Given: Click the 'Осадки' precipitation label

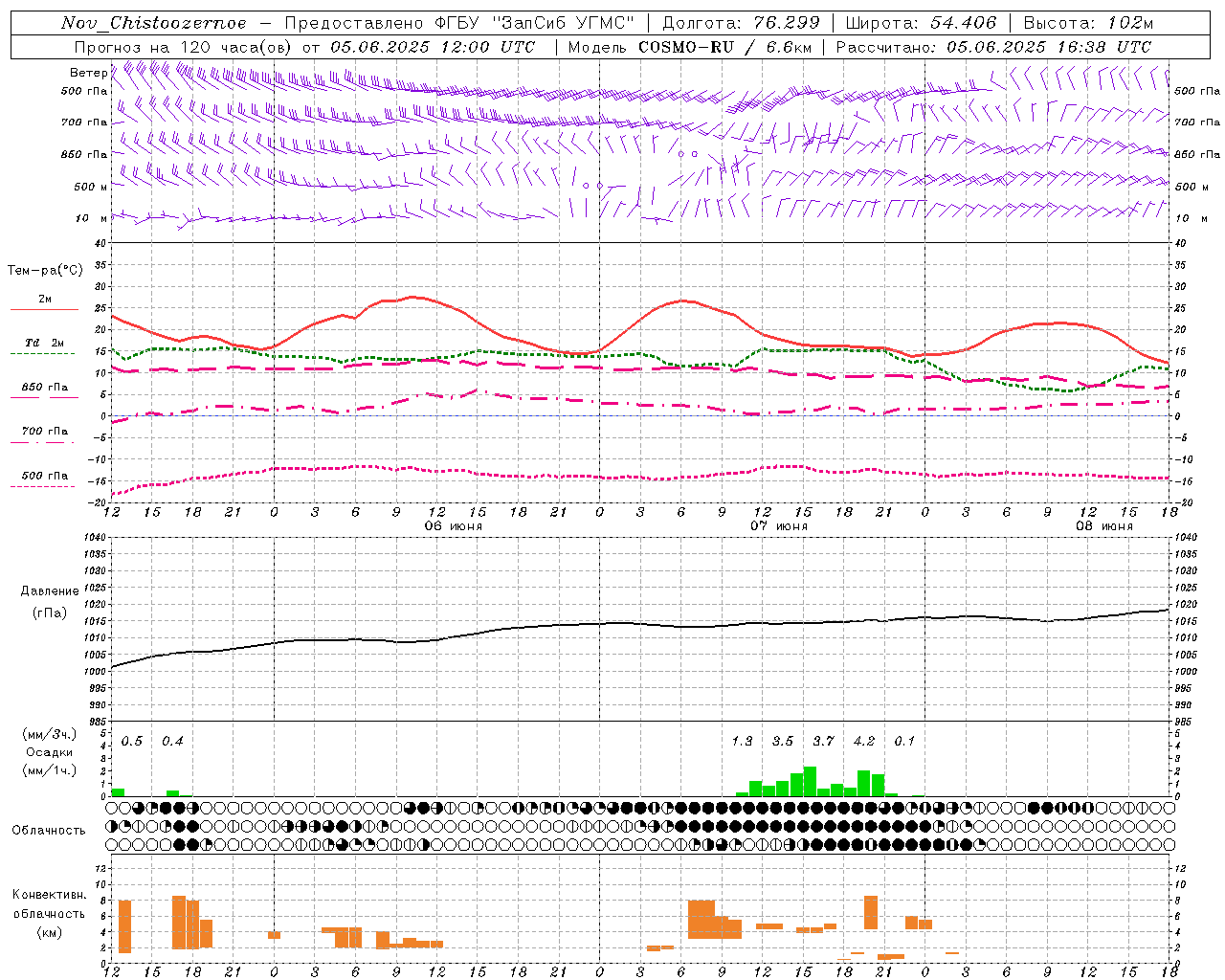Looking at the screenshot, I should pyautogui.click(x=49, y=752).
